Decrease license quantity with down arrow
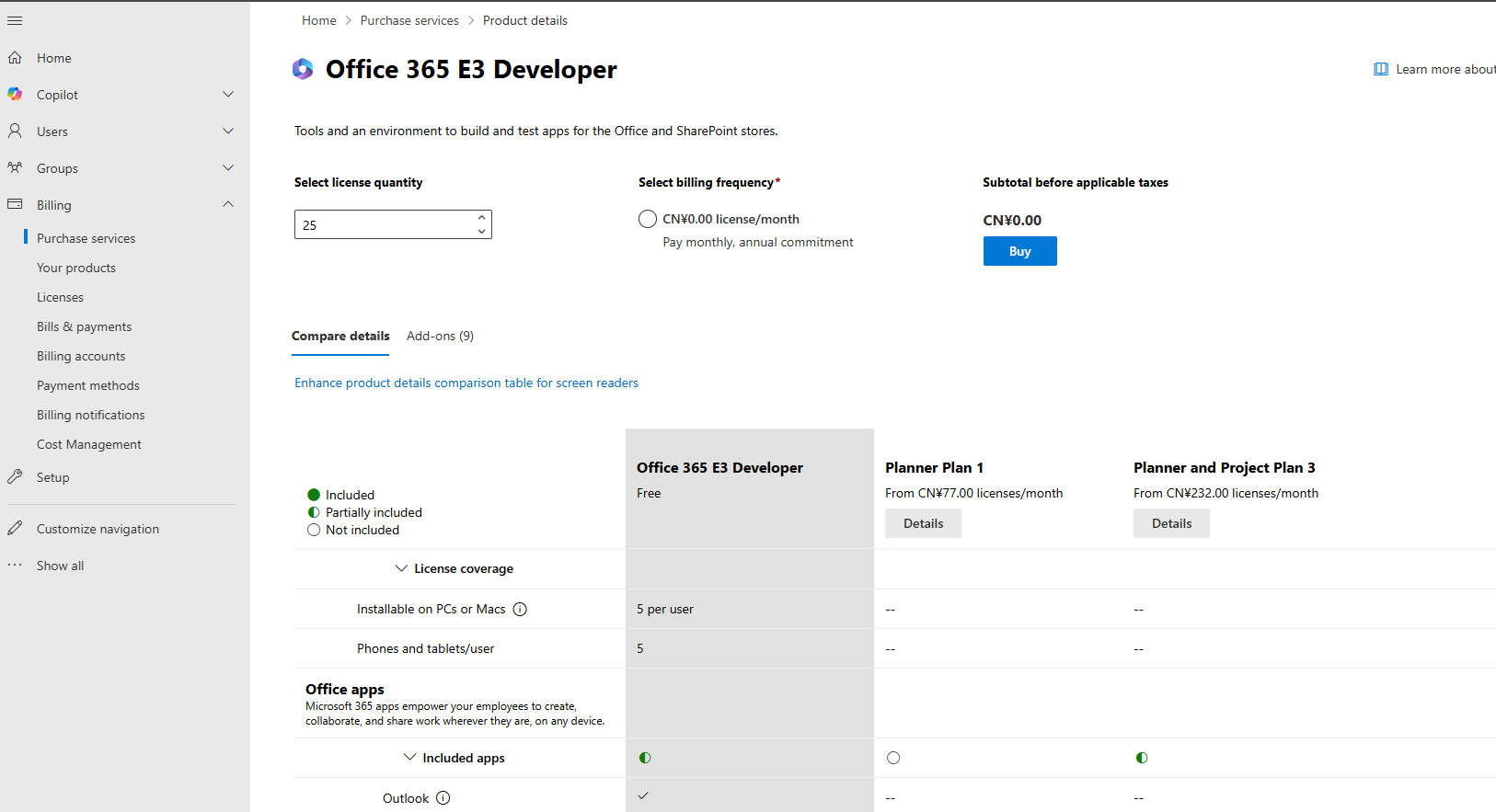1496x812 pixels. coord(481,231)
